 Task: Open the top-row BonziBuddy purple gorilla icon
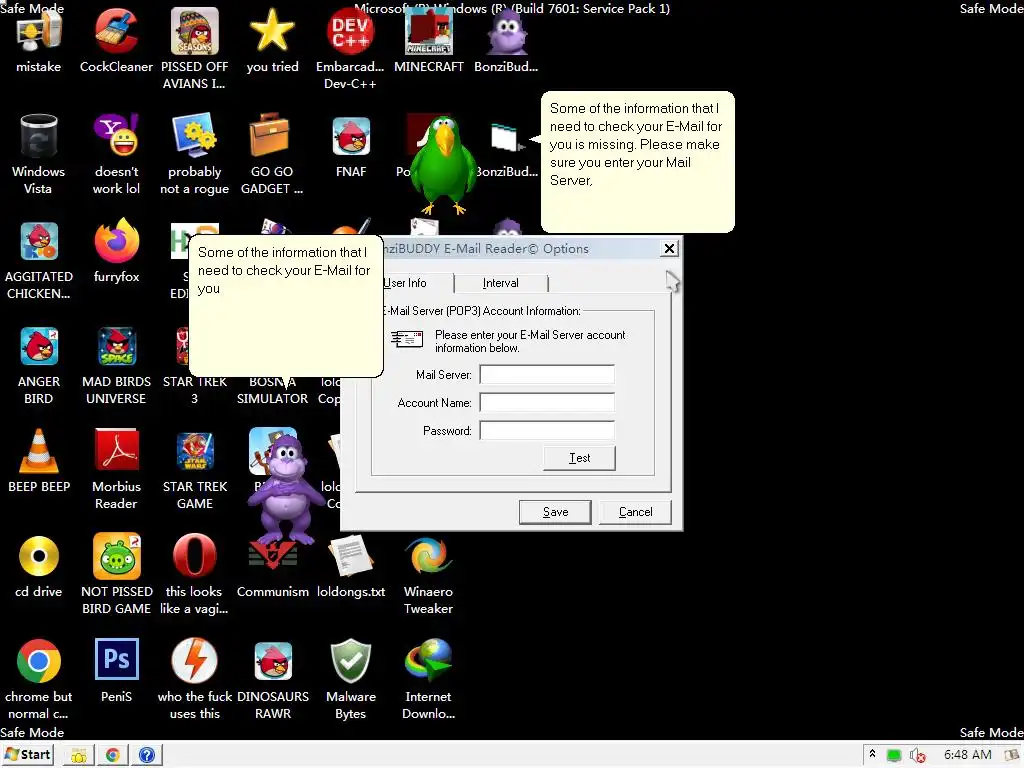tap(507, 33)
